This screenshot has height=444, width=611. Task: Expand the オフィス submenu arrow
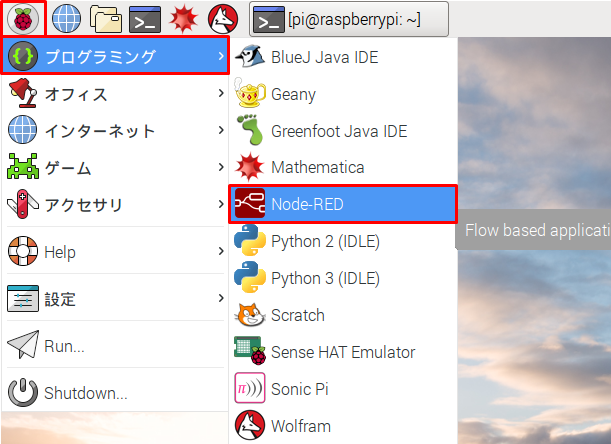pos(221,93)
